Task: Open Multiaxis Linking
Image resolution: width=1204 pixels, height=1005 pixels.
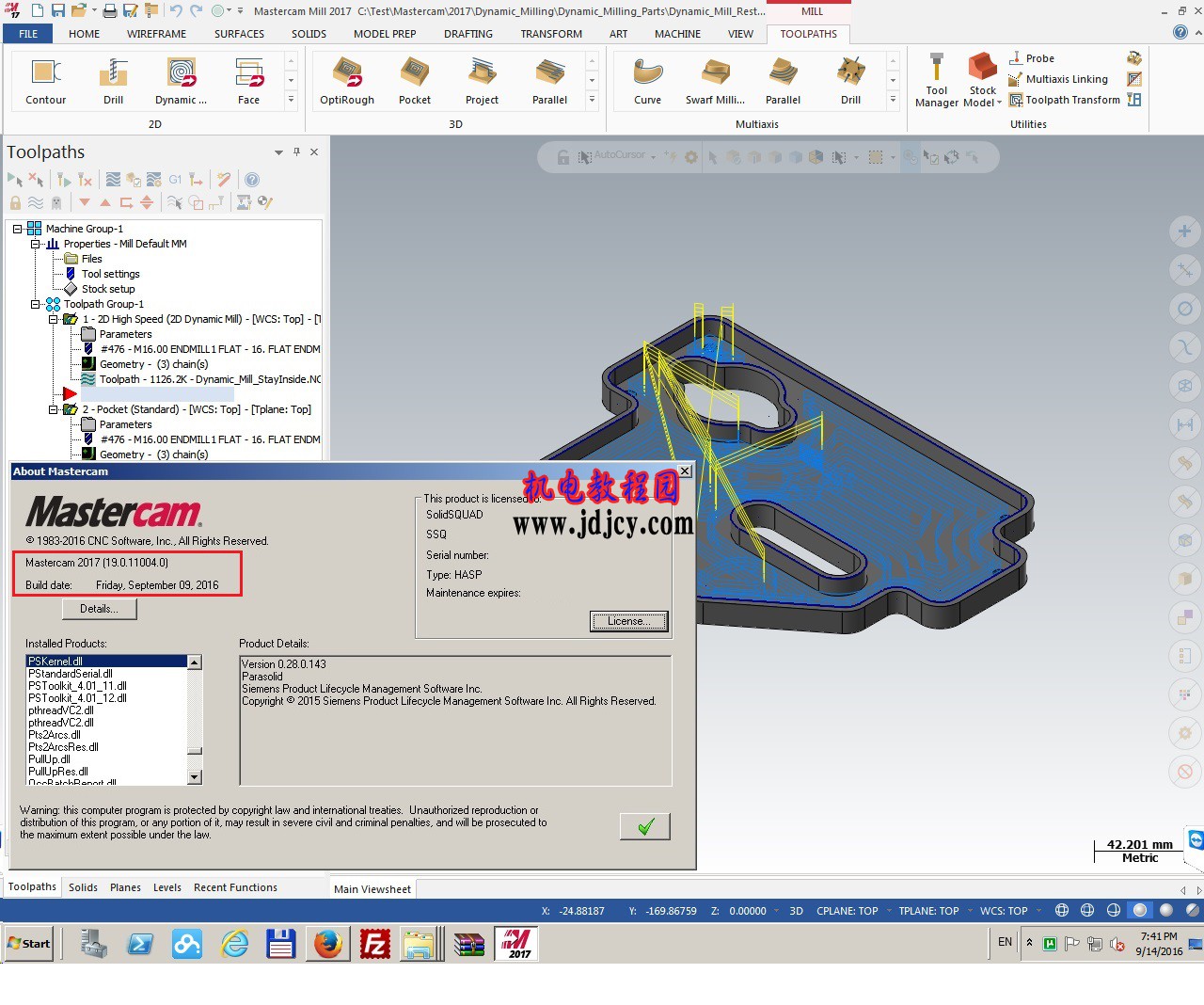Action: (x=1058, y=79)
